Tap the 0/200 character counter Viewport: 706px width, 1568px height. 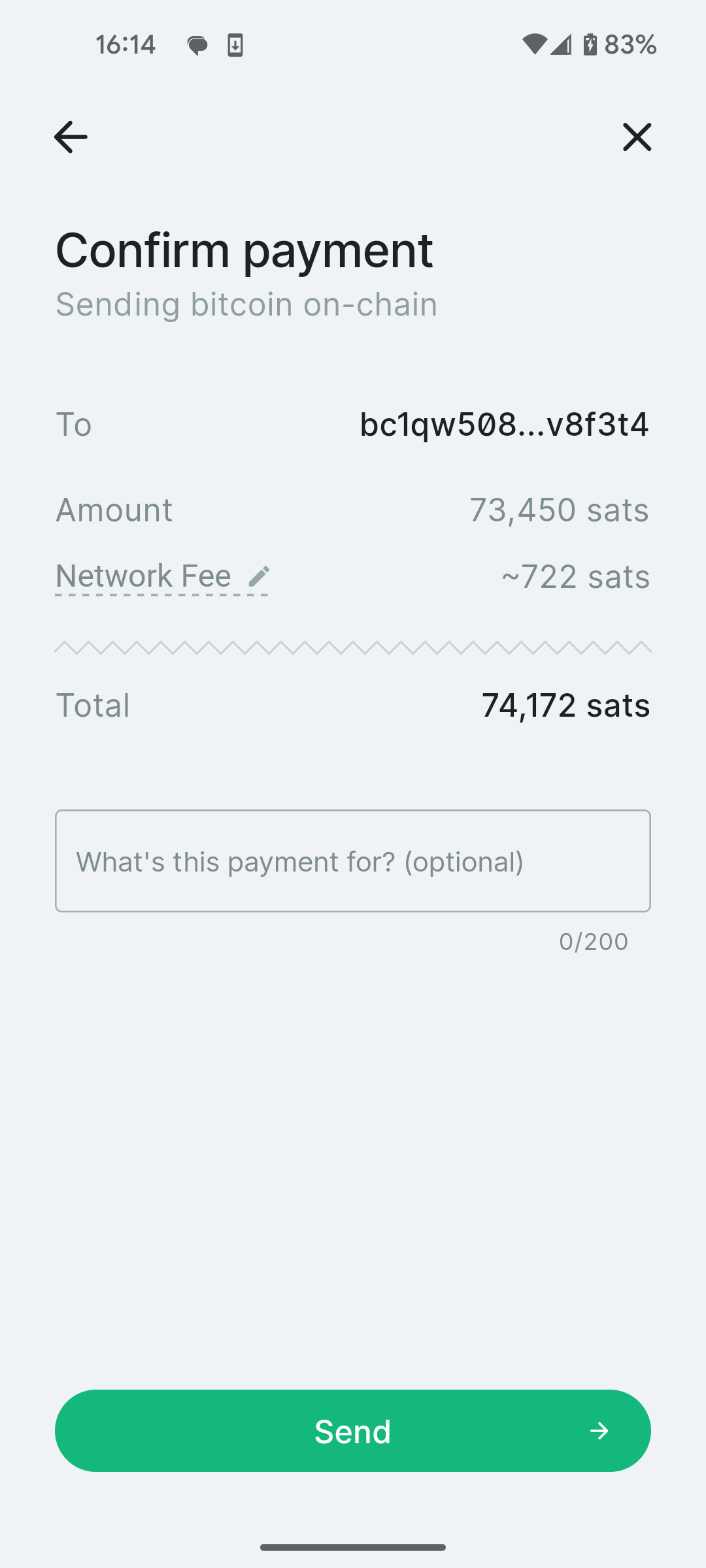593,941
